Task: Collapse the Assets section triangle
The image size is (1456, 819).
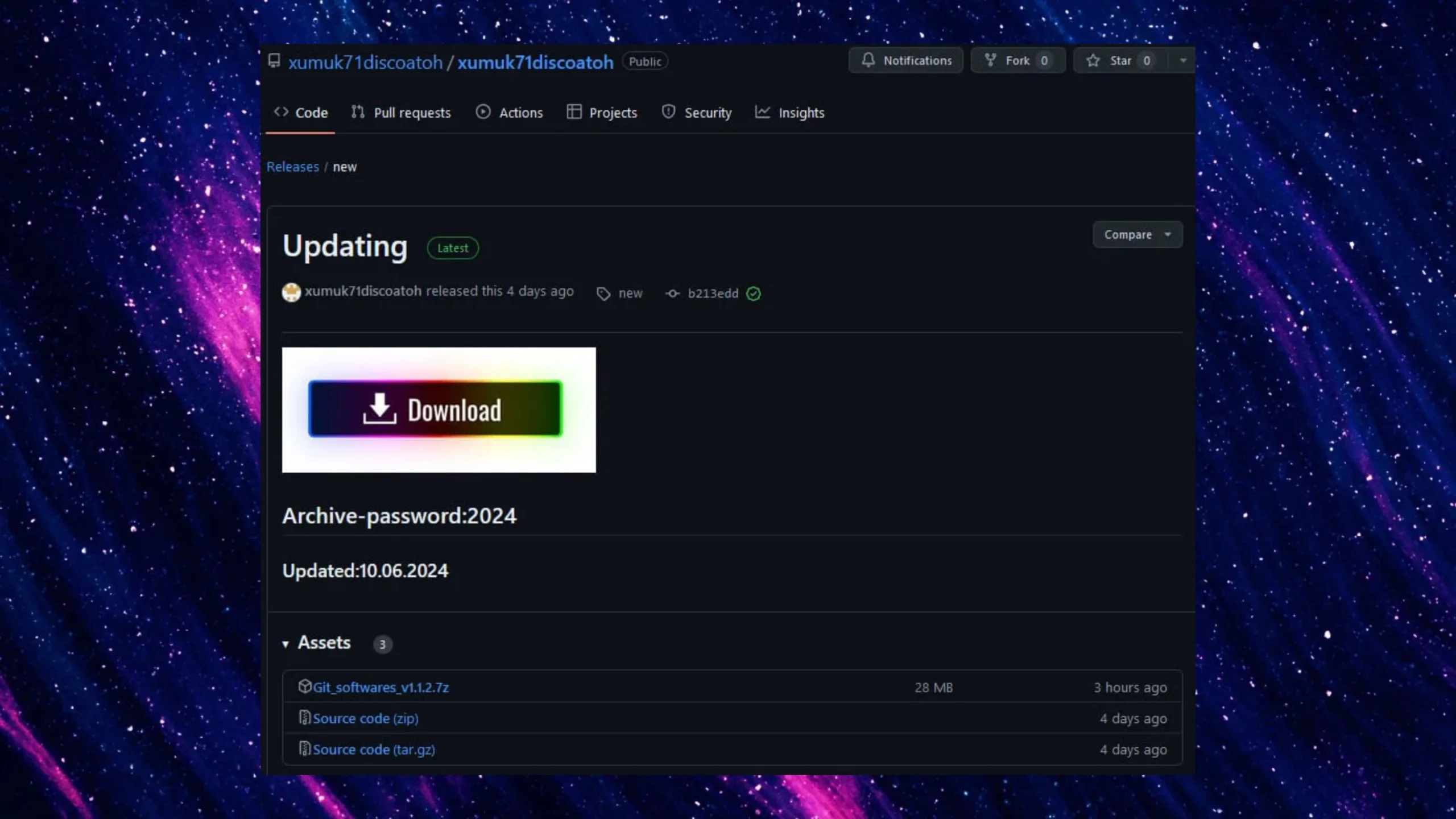Action: (x=286, y=644)
